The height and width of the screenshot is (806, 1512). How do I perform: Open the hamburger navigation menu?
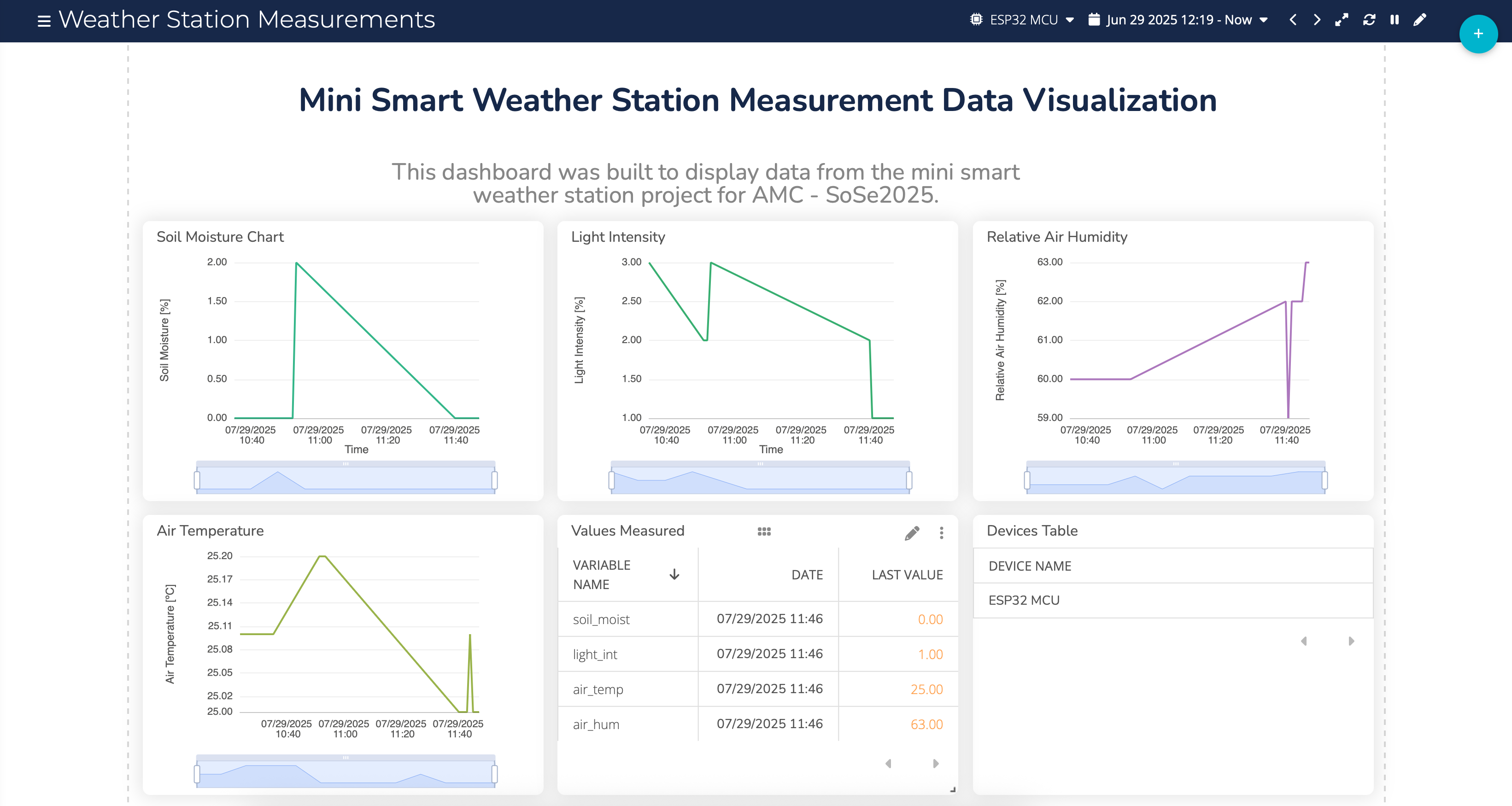[x=44, y=21]
